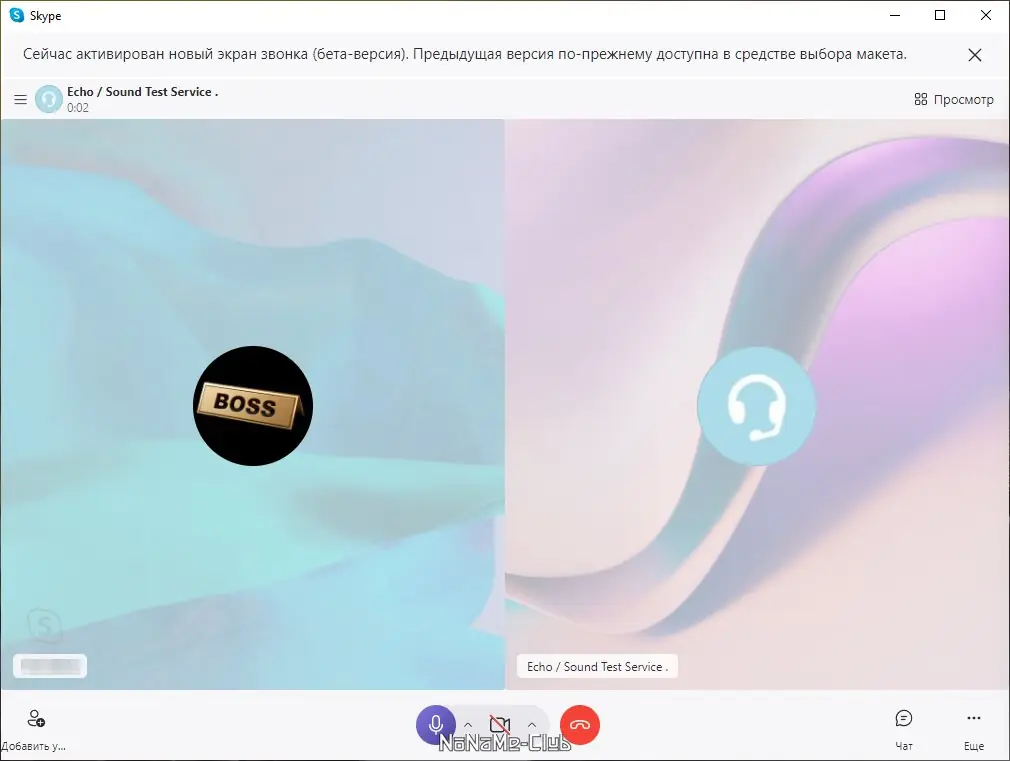Expand camera options chevron
The image size is (1010, 761).
pos(531,725)
